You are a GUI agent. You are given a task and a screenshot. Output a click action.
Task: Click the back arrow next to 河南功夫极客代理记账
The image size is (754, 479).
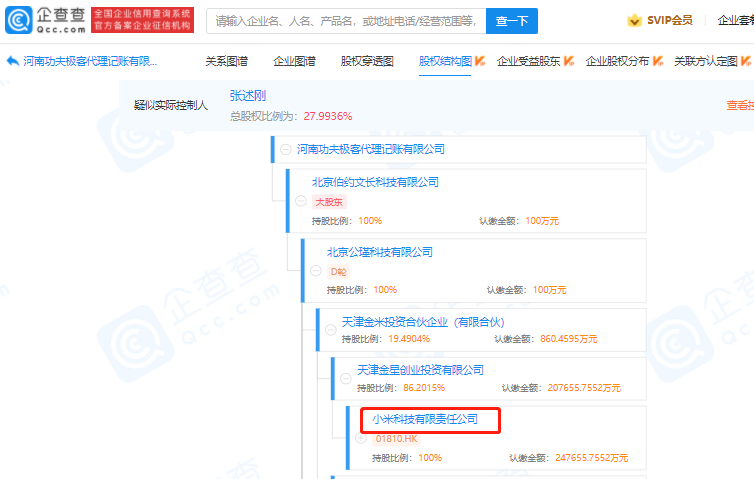pyautogui.click(x=13, y=61)
